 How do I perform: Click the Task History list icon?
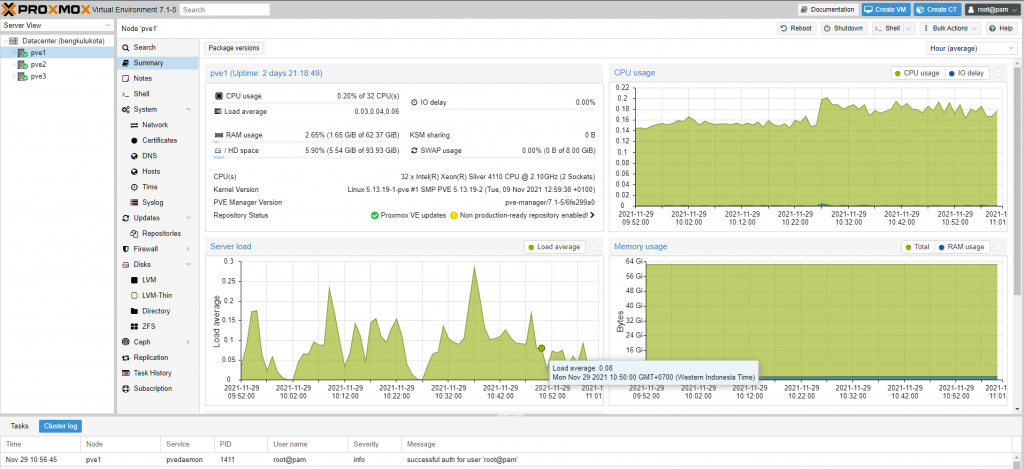pos(126,373)
